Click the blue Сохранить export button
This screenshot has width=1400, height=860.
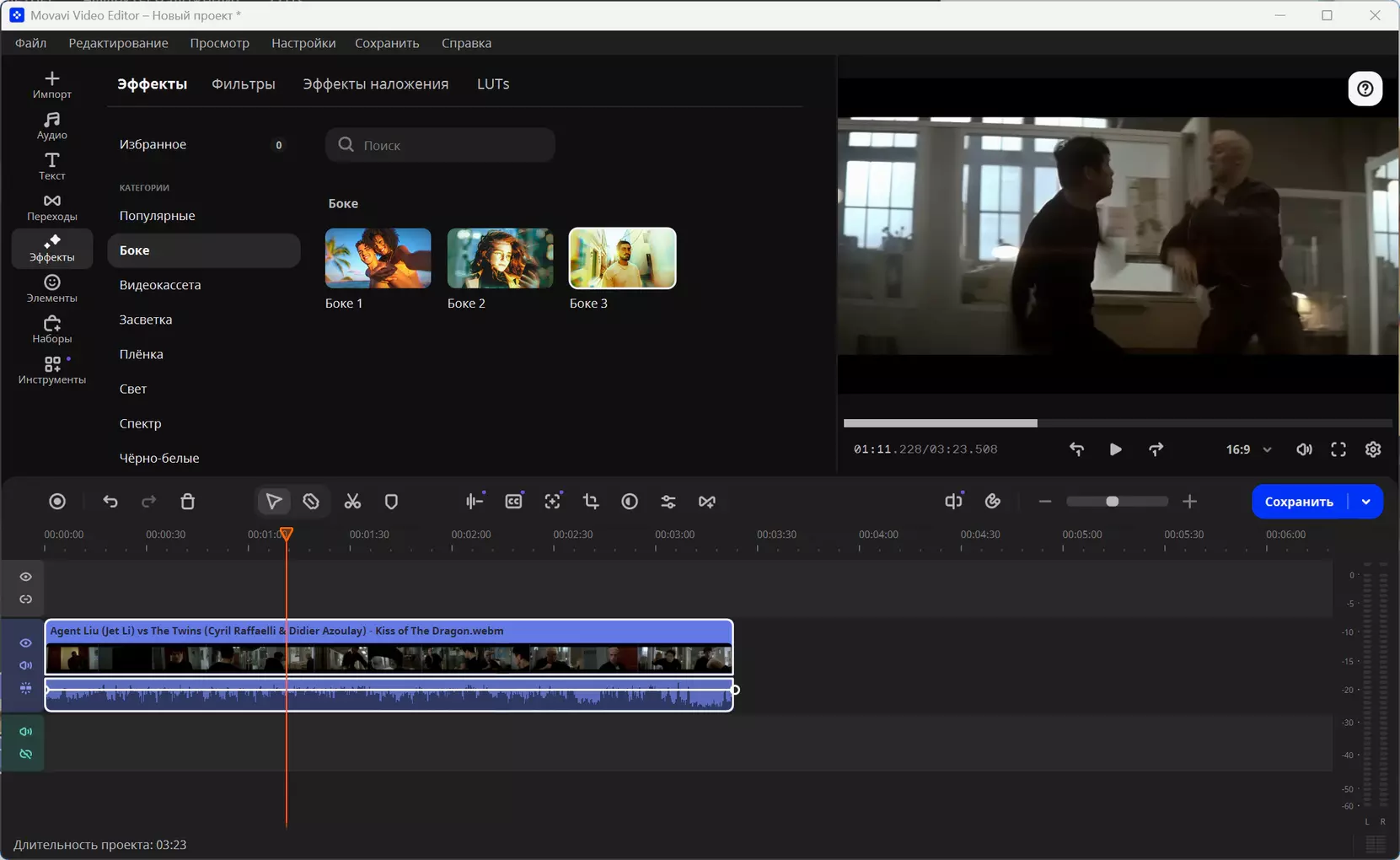click(1299, 502)
